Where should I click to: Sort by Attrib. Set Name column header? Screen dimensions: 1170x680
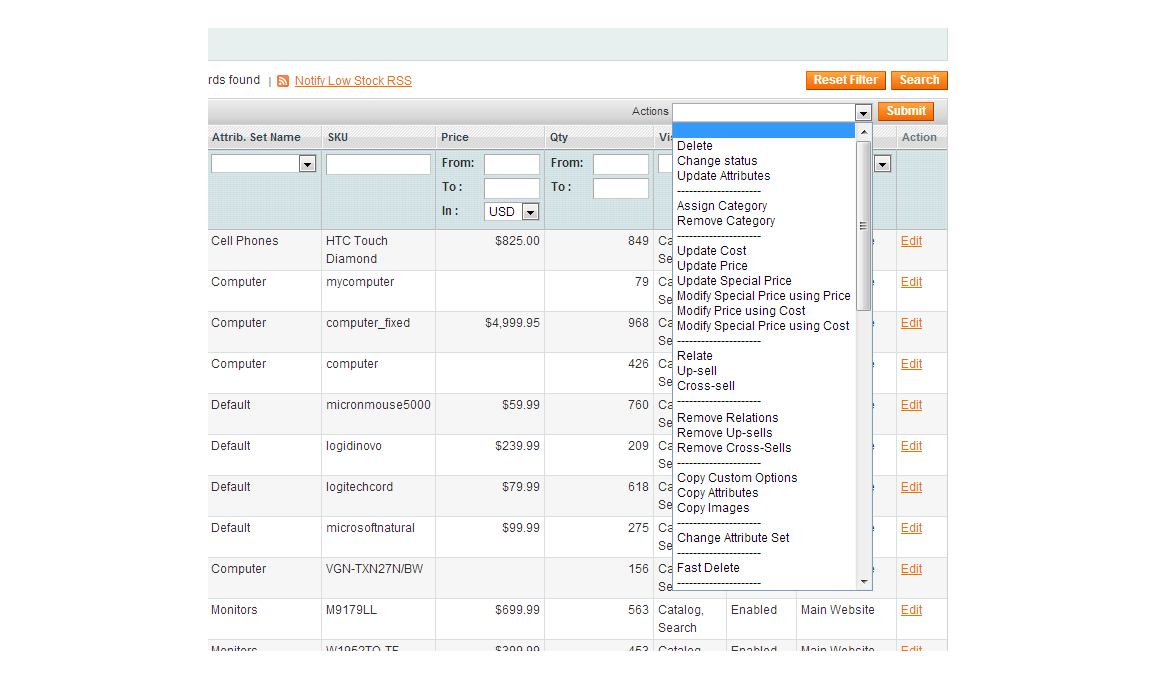tap(256, 137)
